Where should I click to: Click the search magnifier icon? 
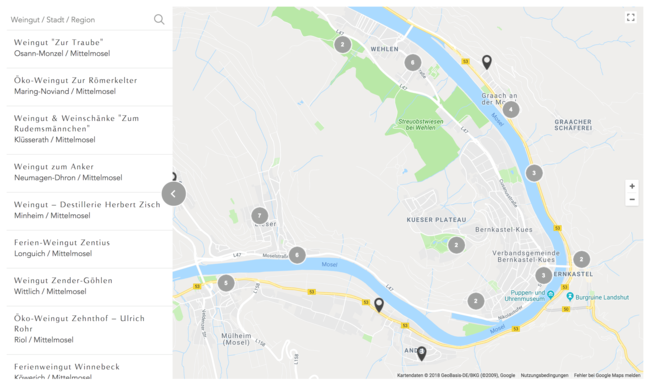coord(159,19)
